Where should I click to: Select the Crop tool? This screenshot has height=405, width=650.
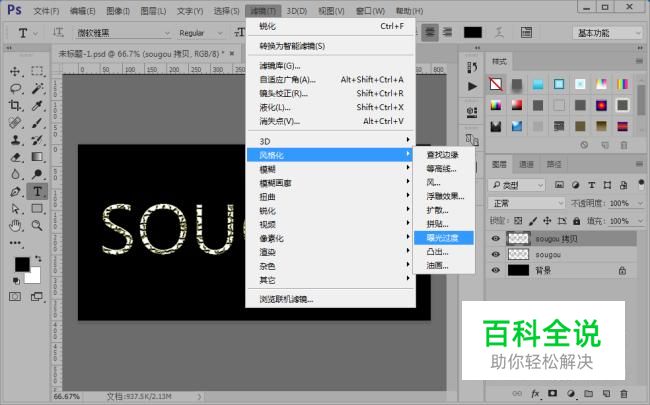[x=15, y=105]
